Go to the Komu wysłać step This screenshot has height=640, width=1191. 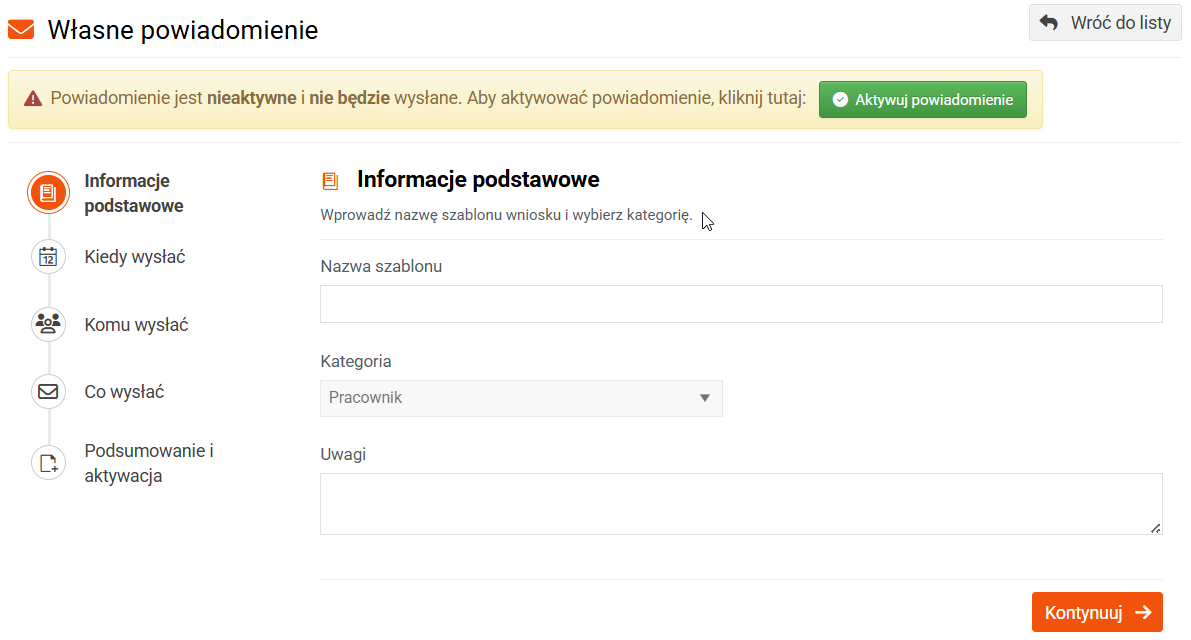tap(136, 325)
